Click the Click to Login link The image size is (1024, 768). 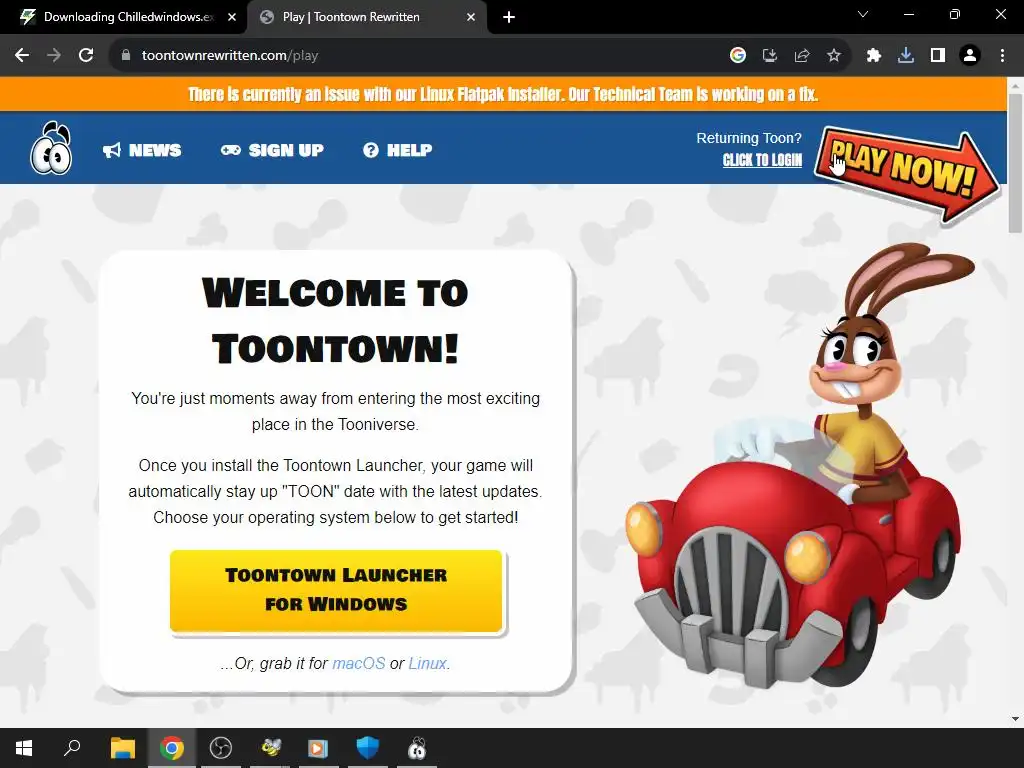(762, 160)
